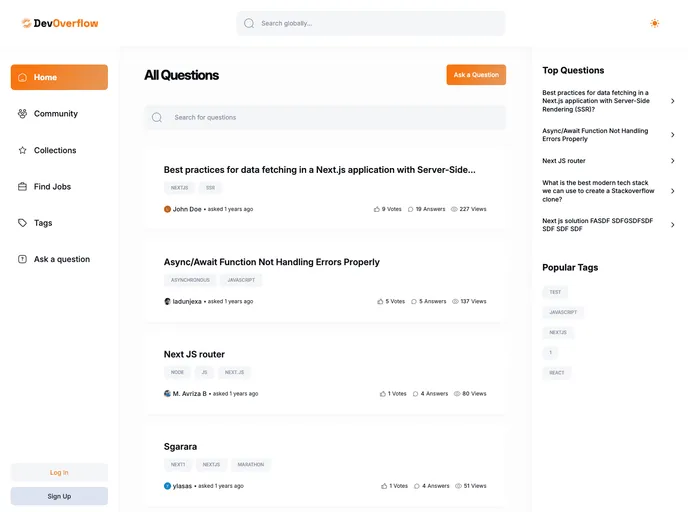Viewport: 688px width, 512px height.
Task: Expand the Stackoverflow clone question chevron
Action: tap(672, 191)
